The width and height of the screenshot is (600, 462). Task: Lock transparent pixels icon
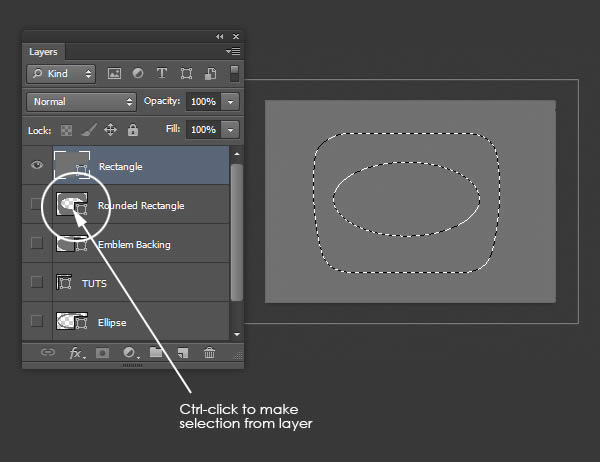tap(66, 130)
